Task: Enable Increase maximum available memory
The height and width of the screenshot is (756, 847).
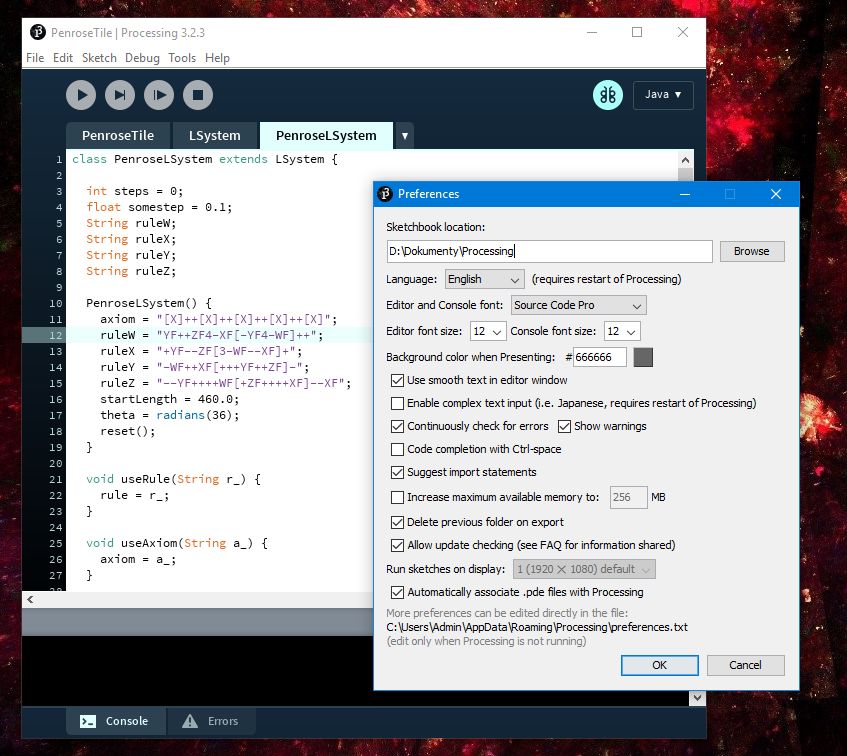Action: point(397,497)
